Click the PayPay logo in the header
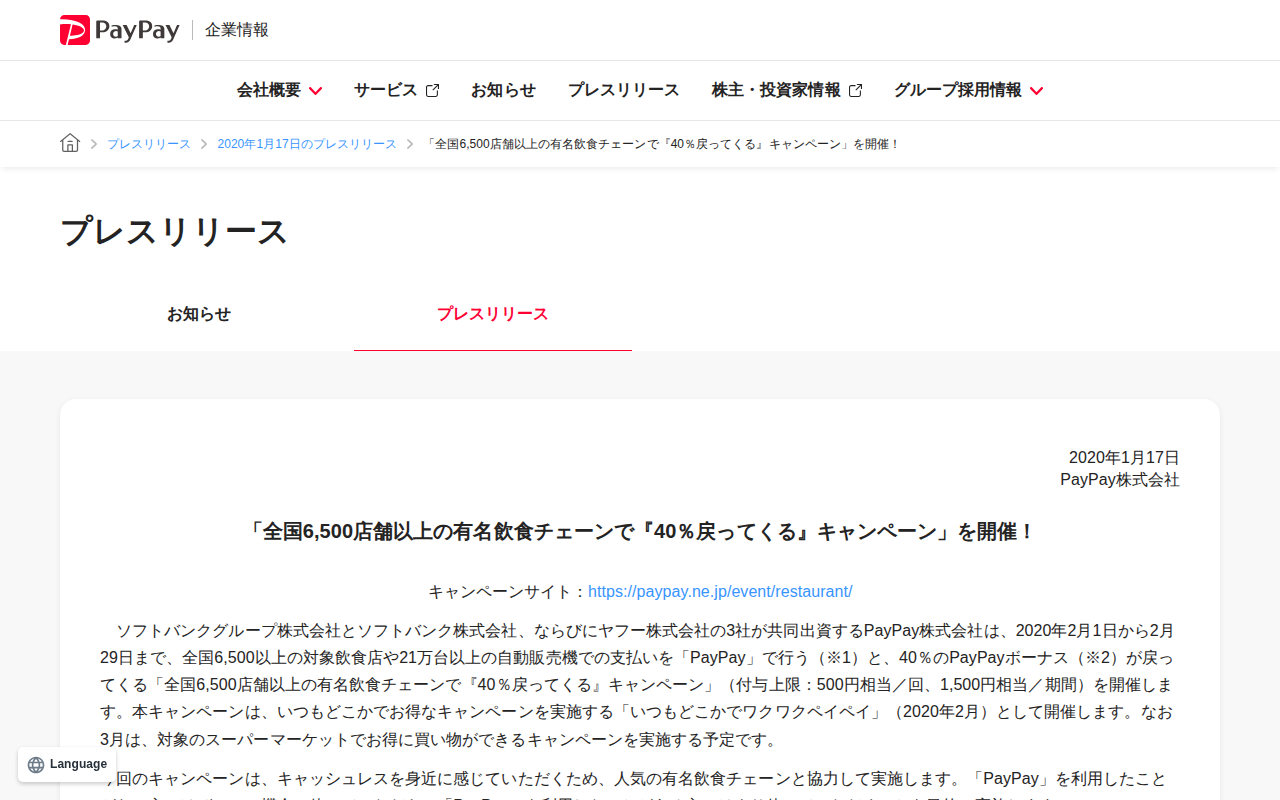Screen dimensions: 1280x800 point(119,30)
